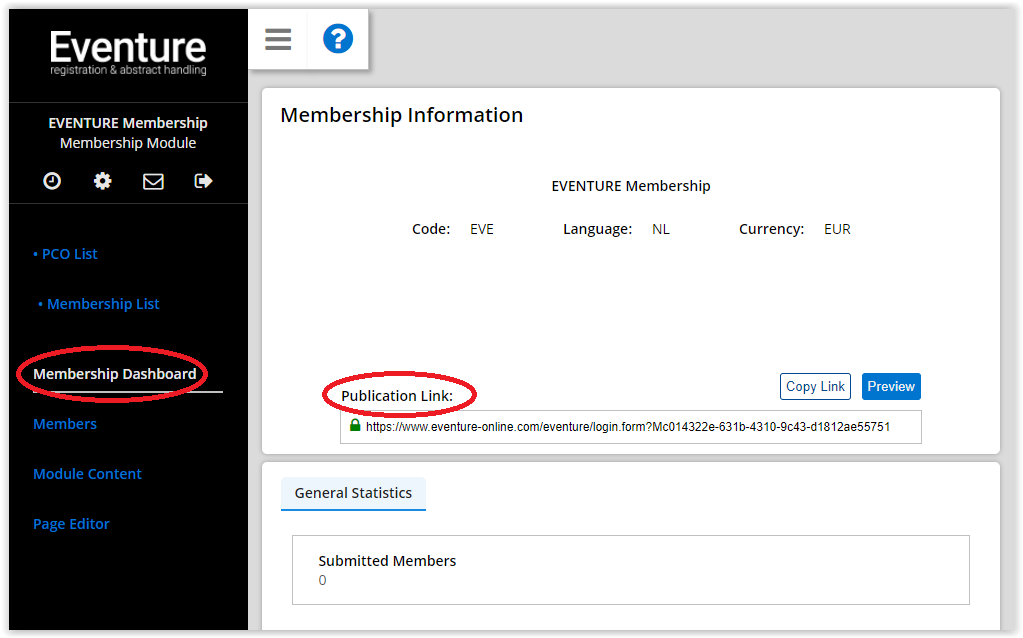Click the Membership Information heading
Viewport: 1023px width, 638px height.
point(402,115)
